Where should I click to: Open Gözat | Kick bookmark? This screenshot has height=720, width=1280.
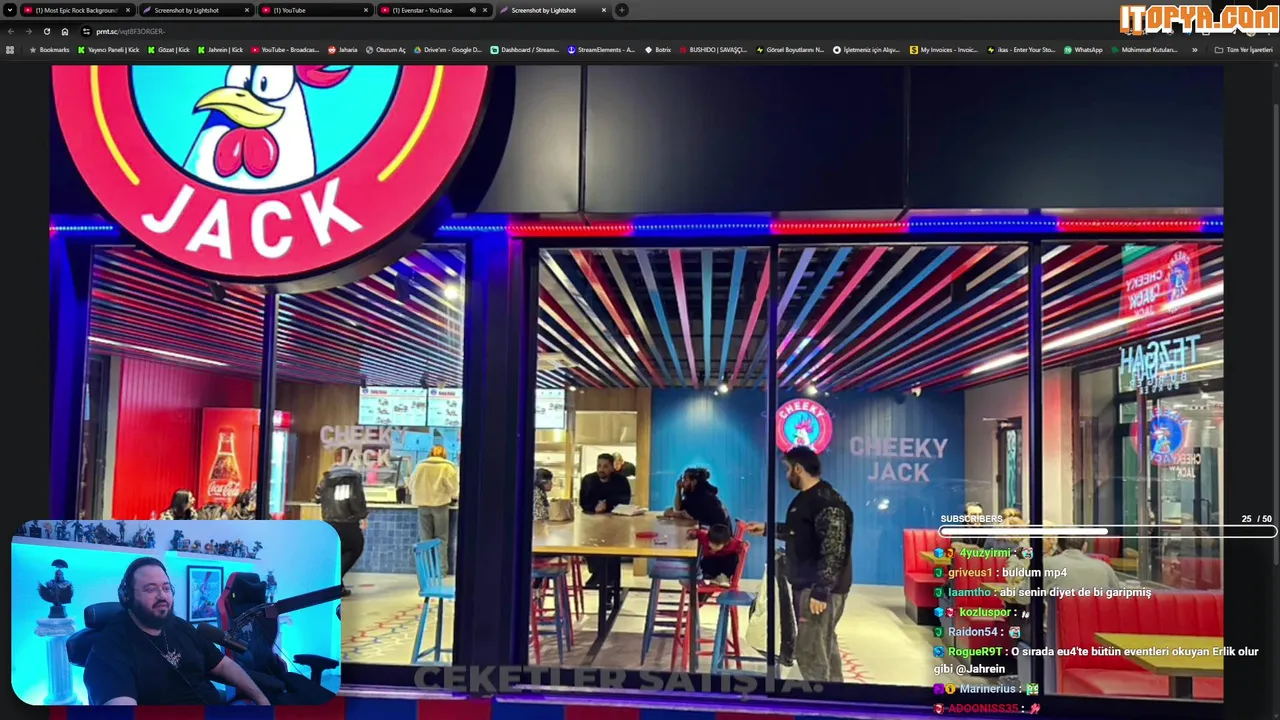[x=169, y=49]
